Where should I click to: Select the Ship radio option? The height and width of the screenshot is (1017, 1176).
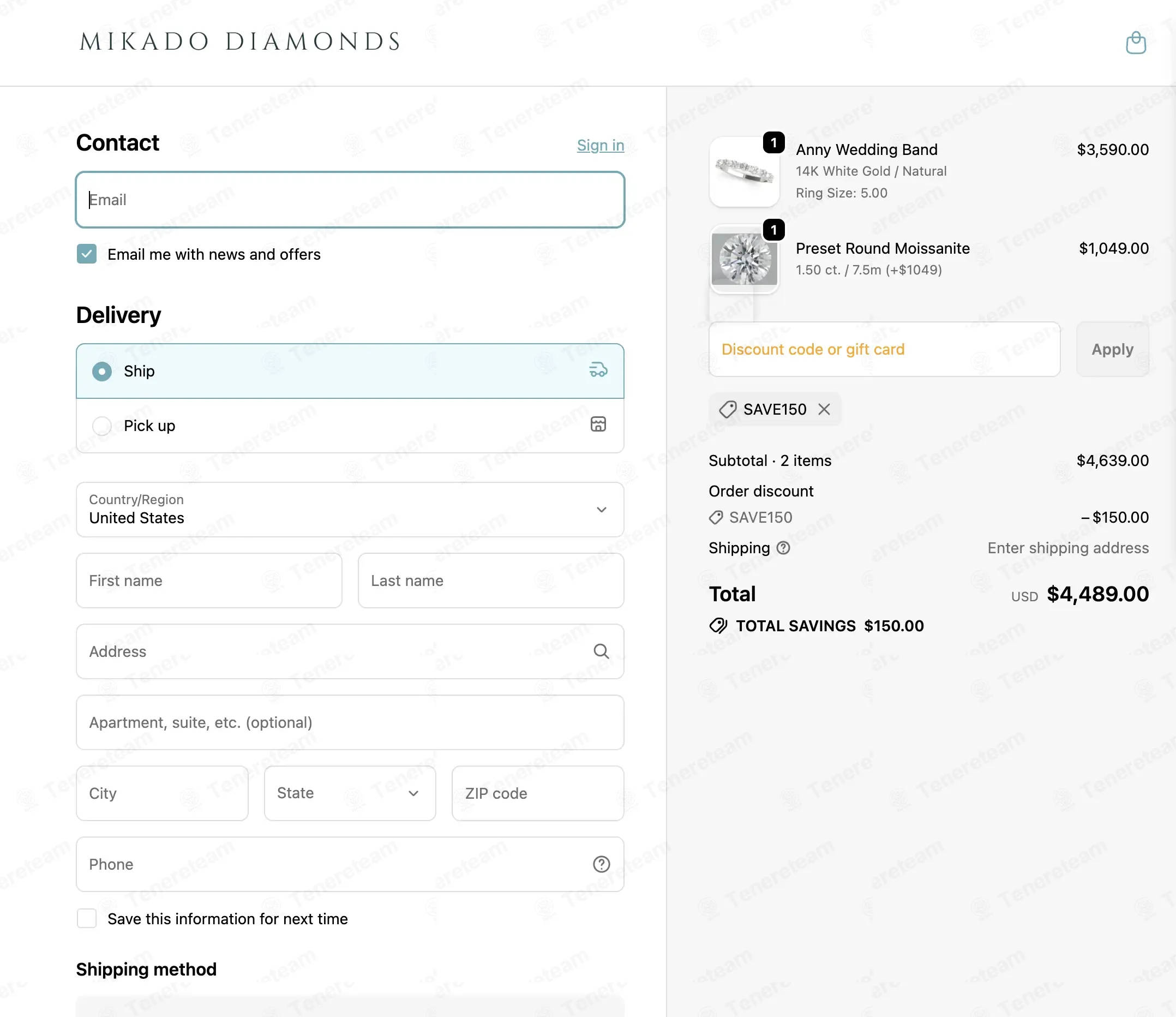(102, 372)
